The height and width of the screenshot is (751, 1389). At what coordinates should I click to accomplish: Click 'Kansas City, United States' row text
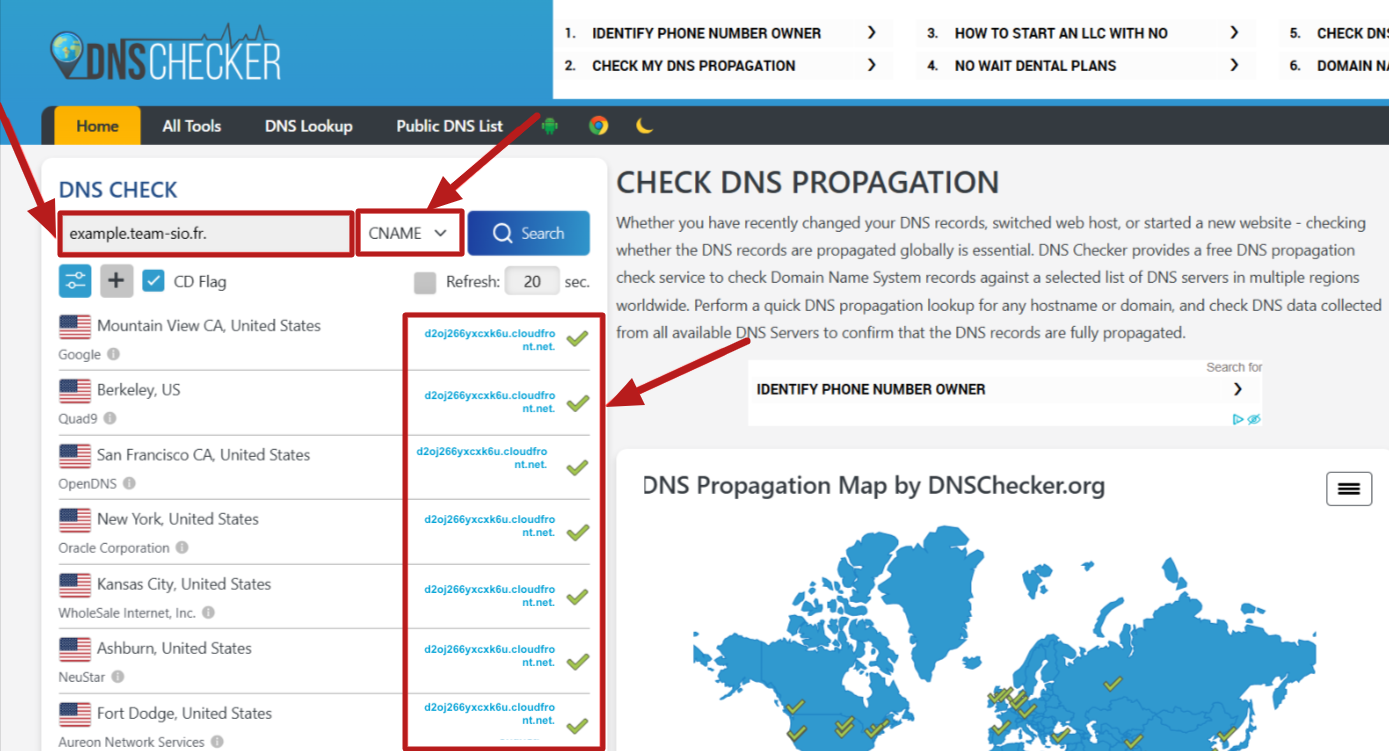pyautogui.click(x=184, y=584)
